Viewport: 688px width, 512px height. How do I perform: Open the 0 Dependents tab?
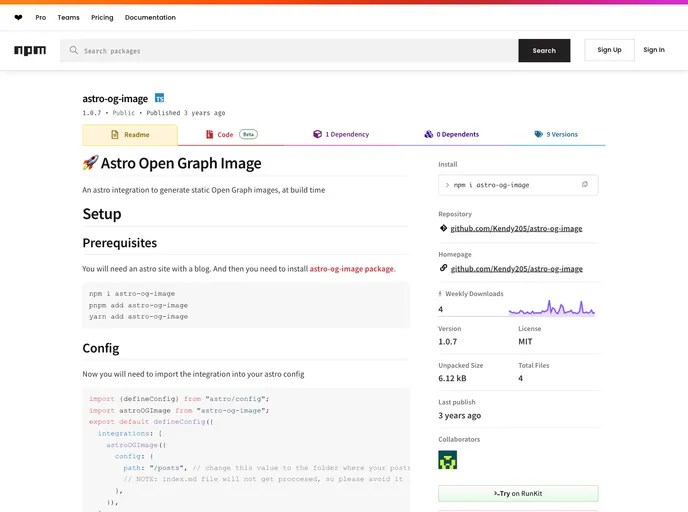pyautogui.click(x=452, y=134)
